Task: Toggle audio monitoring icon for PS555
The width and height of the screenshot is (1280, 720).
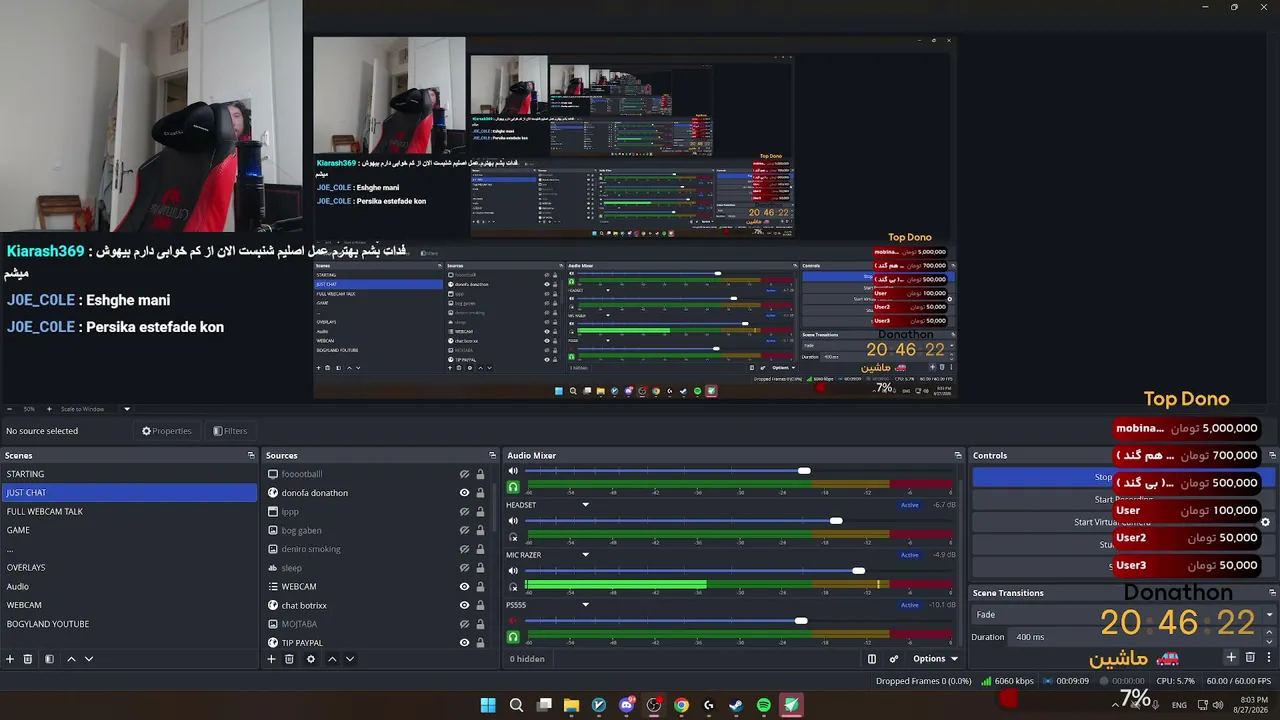Action: (513, 637)
